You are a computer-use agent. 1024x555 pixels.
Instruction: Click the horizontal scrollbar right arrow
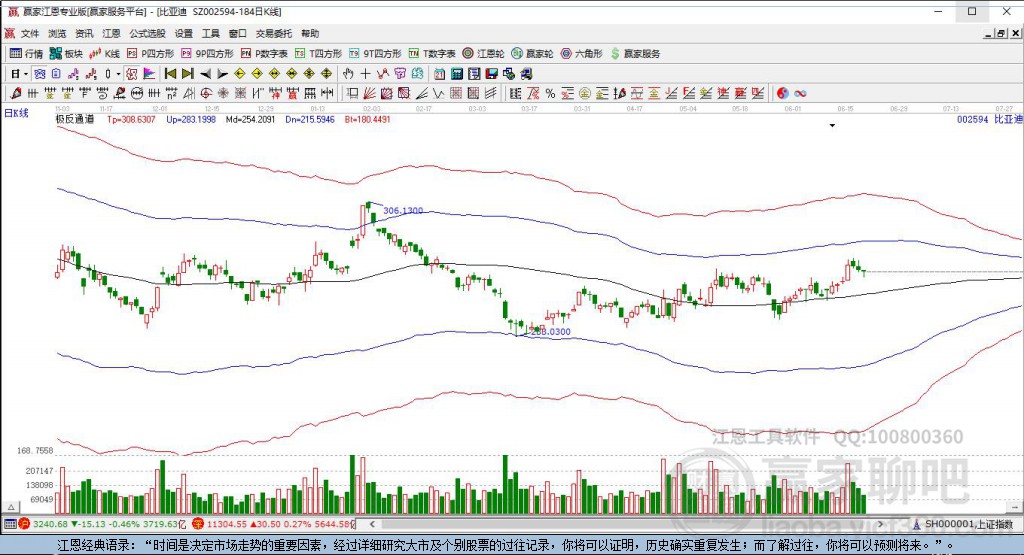(x=880, y=524)
